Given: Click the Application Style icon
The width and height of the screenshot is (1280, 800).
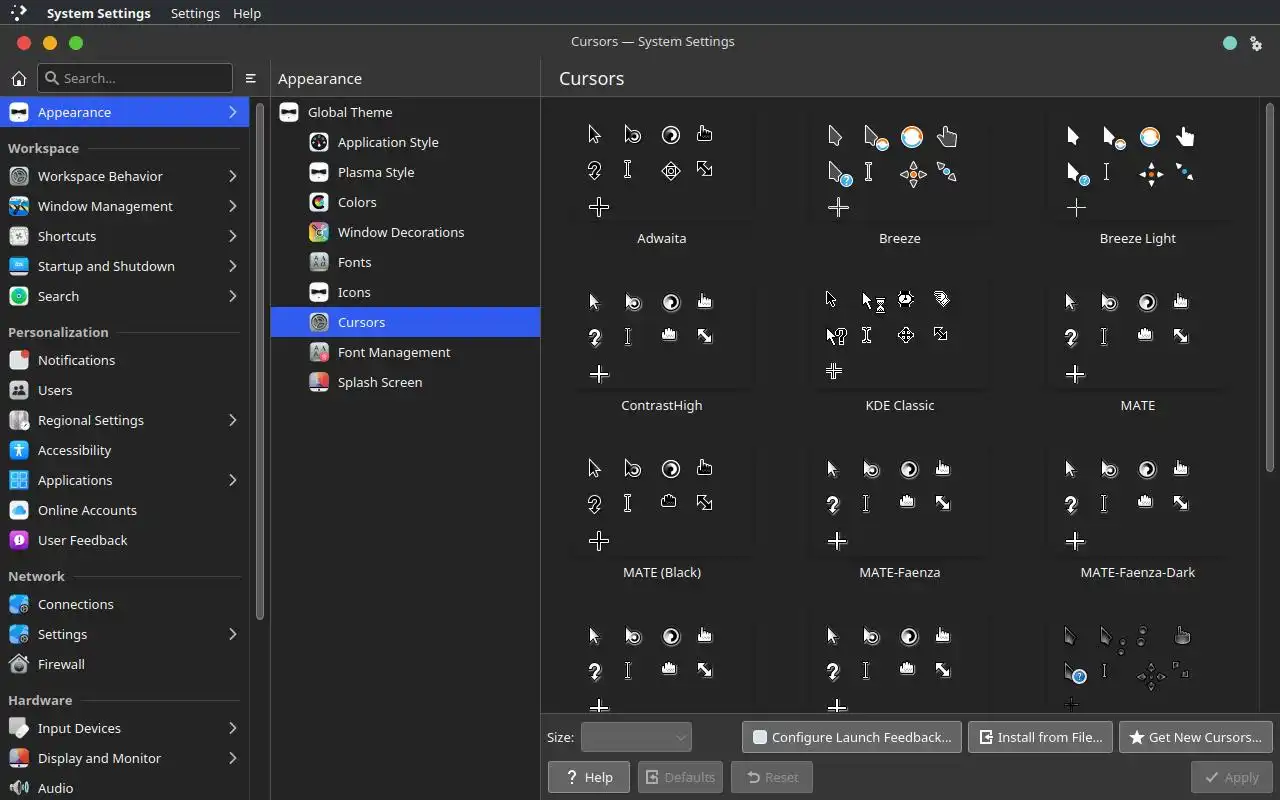Looking at the screenshot, I should (319, 142).
